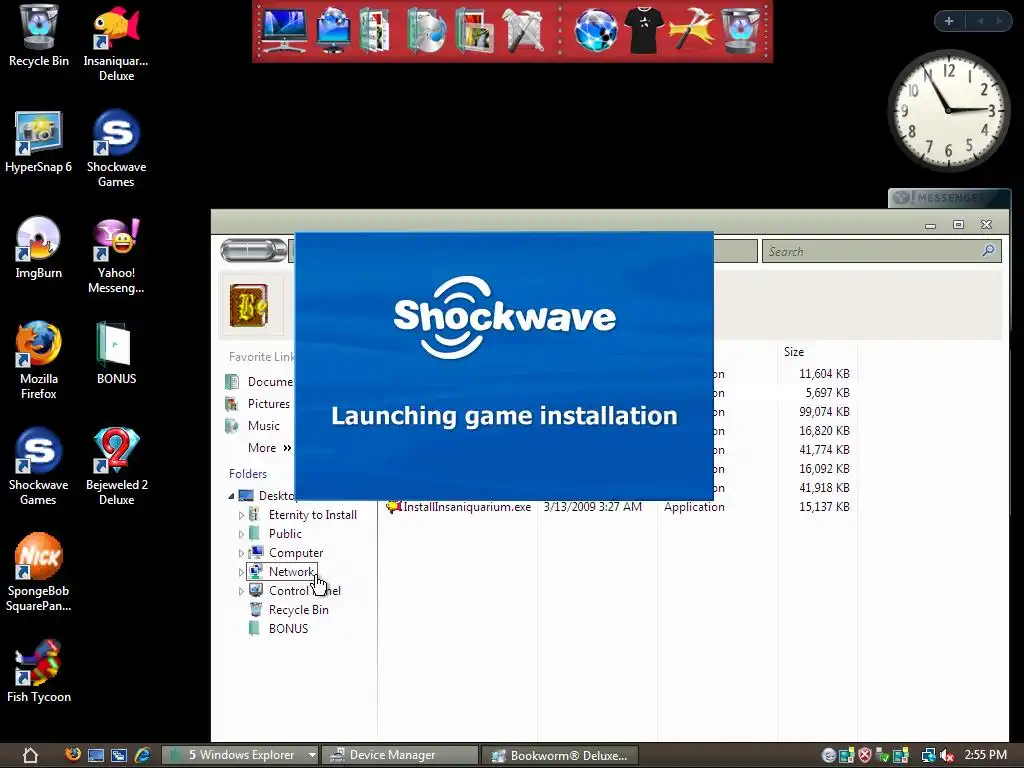1024x768 pixels.
Task: Click the Yahoo Messenger title bar behind Explorer
Action: pos(949,197)
